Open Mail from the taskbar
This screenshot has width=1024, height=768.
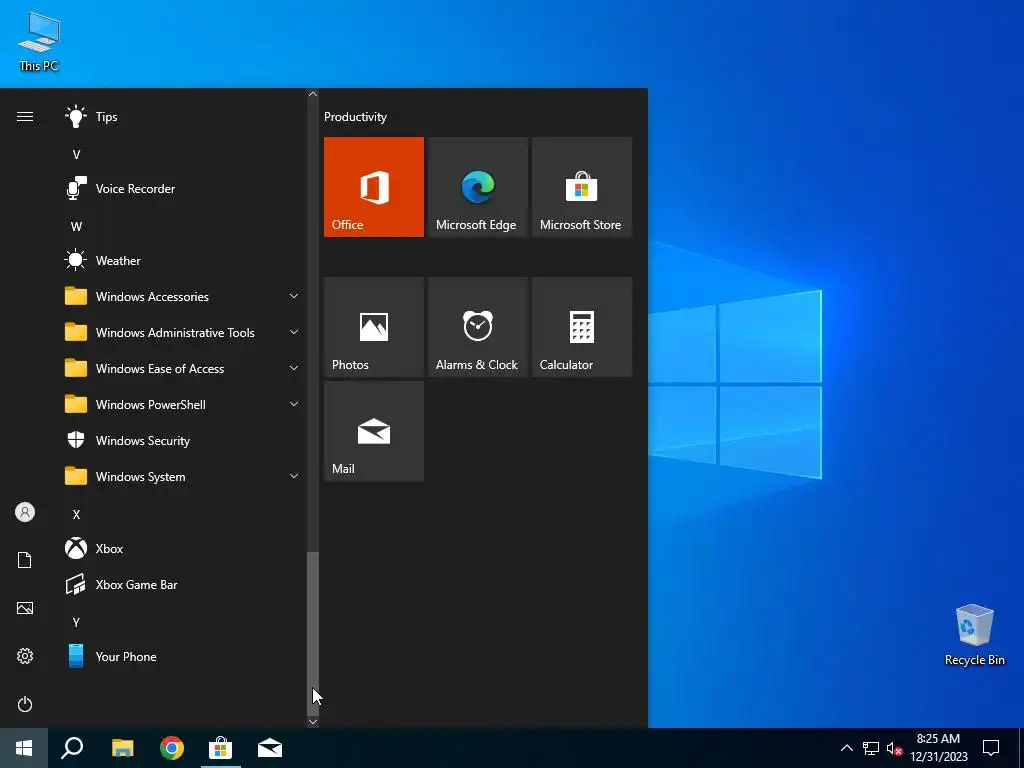[270, 748]
